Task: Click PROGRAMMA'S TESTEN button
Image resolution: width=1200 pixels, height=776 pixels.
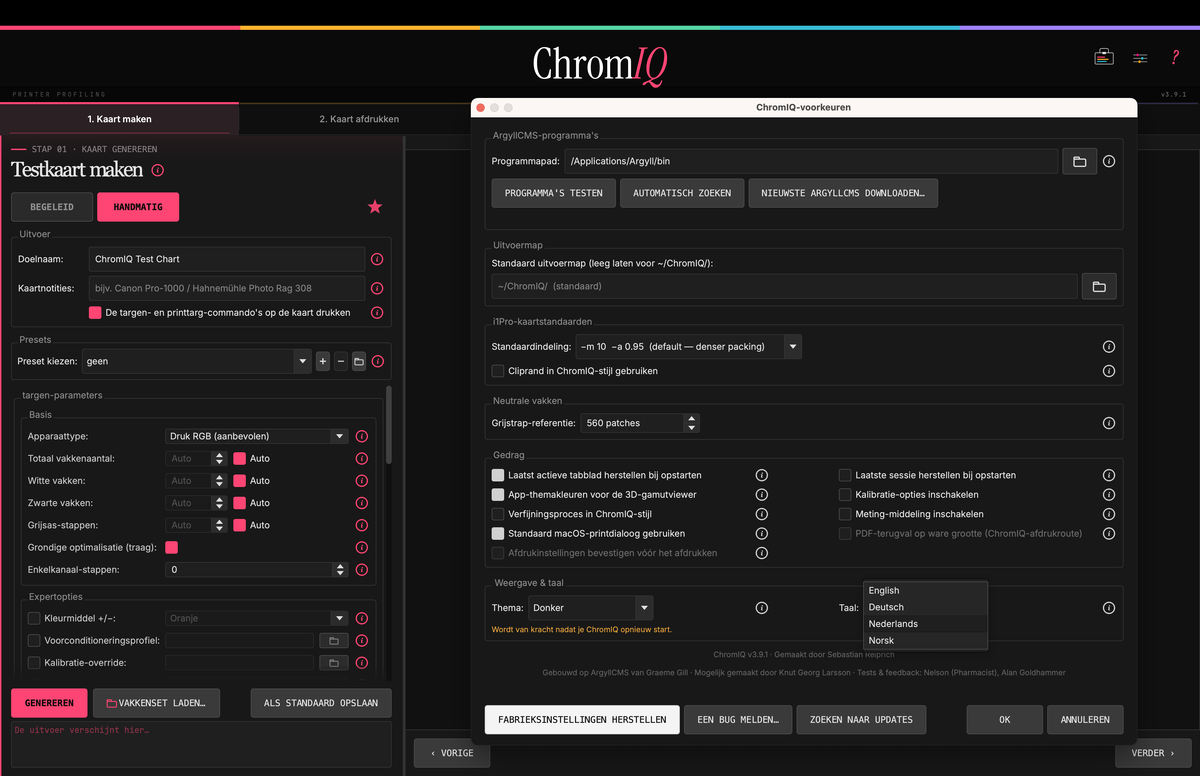Action: coord(554,193)
